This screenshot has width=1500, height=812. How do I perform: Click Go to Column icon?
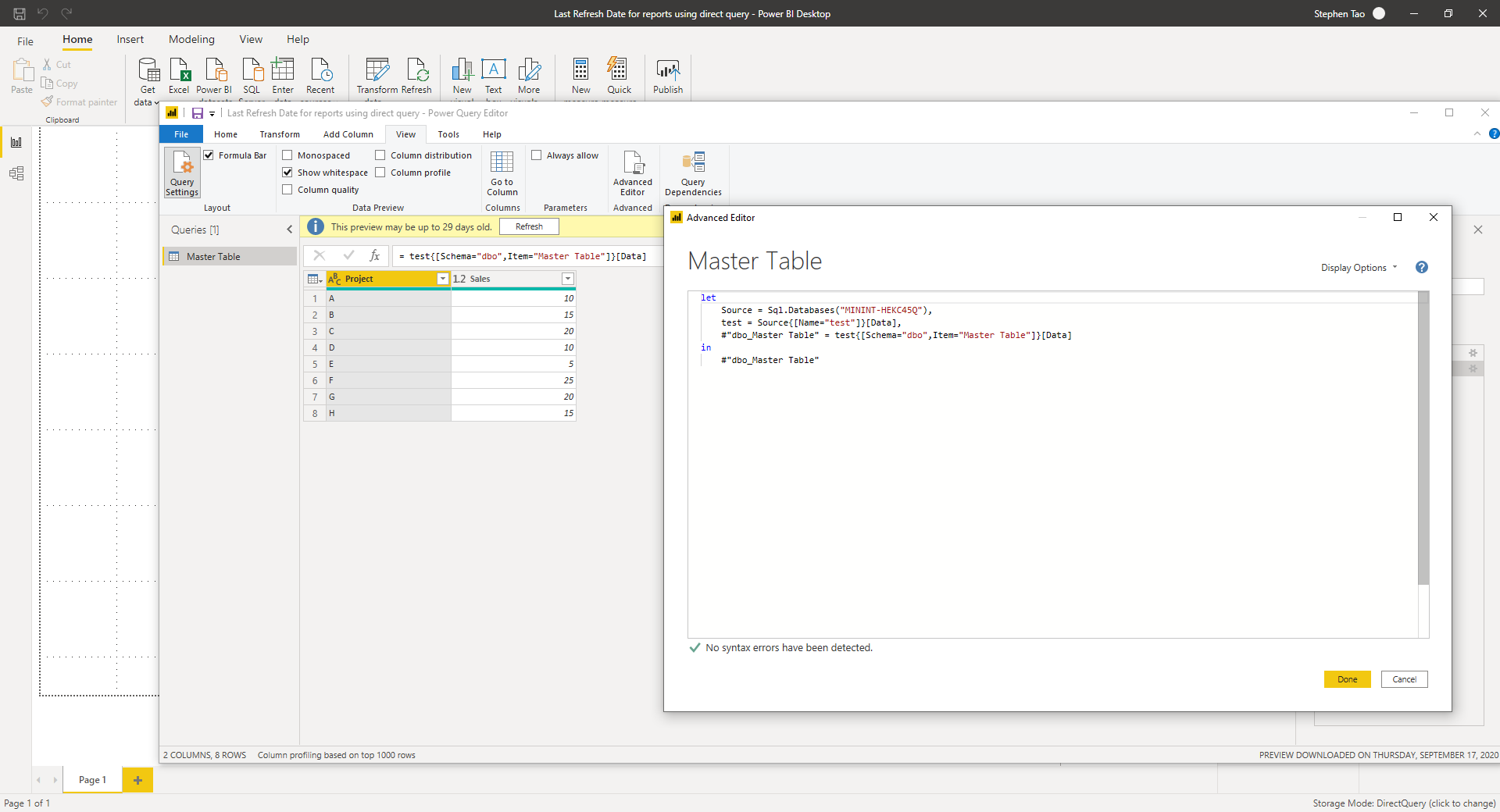[502, 173]
